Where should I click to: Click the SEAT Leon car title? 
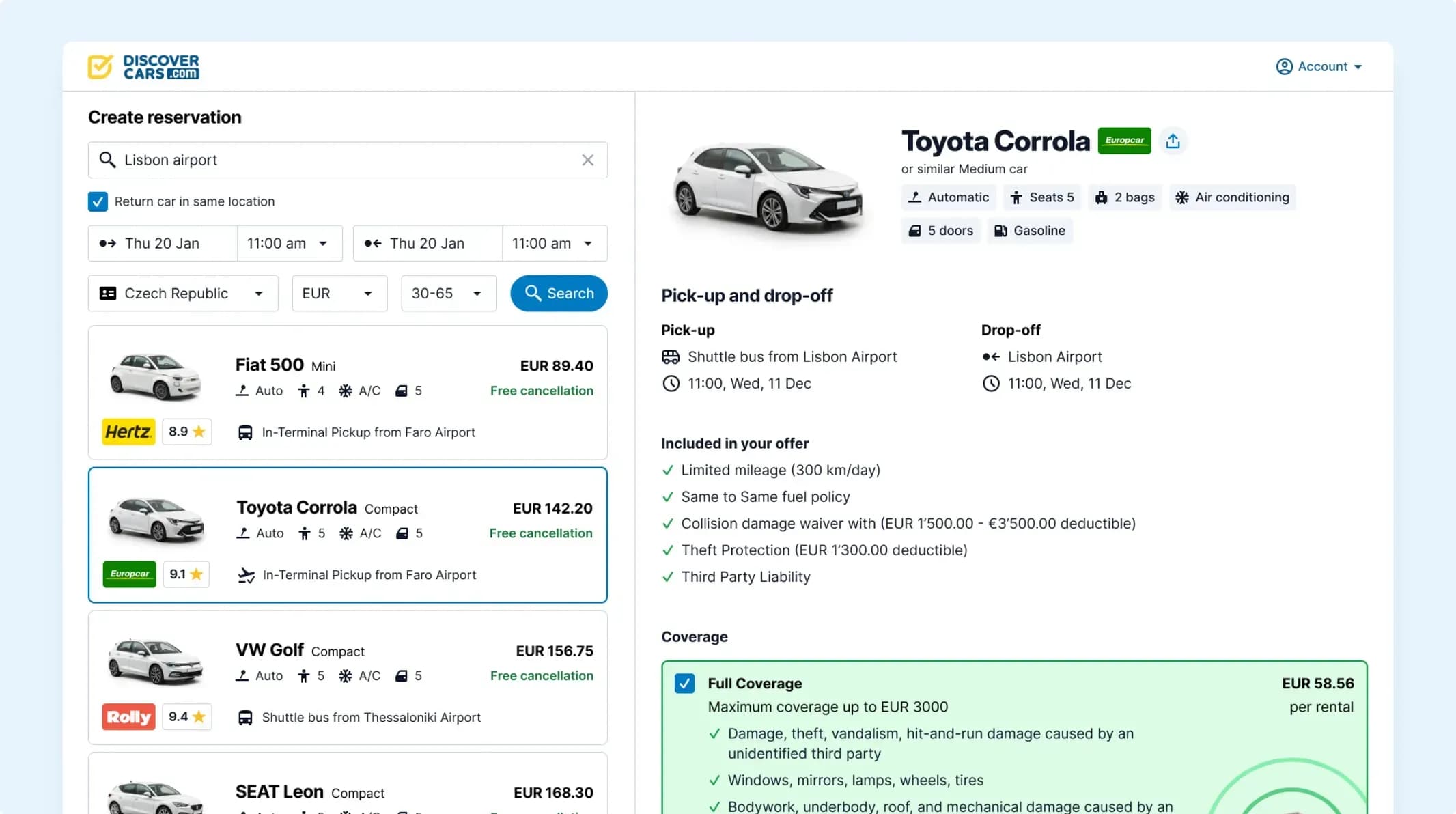pyautogui.click(x=279, y=791)
